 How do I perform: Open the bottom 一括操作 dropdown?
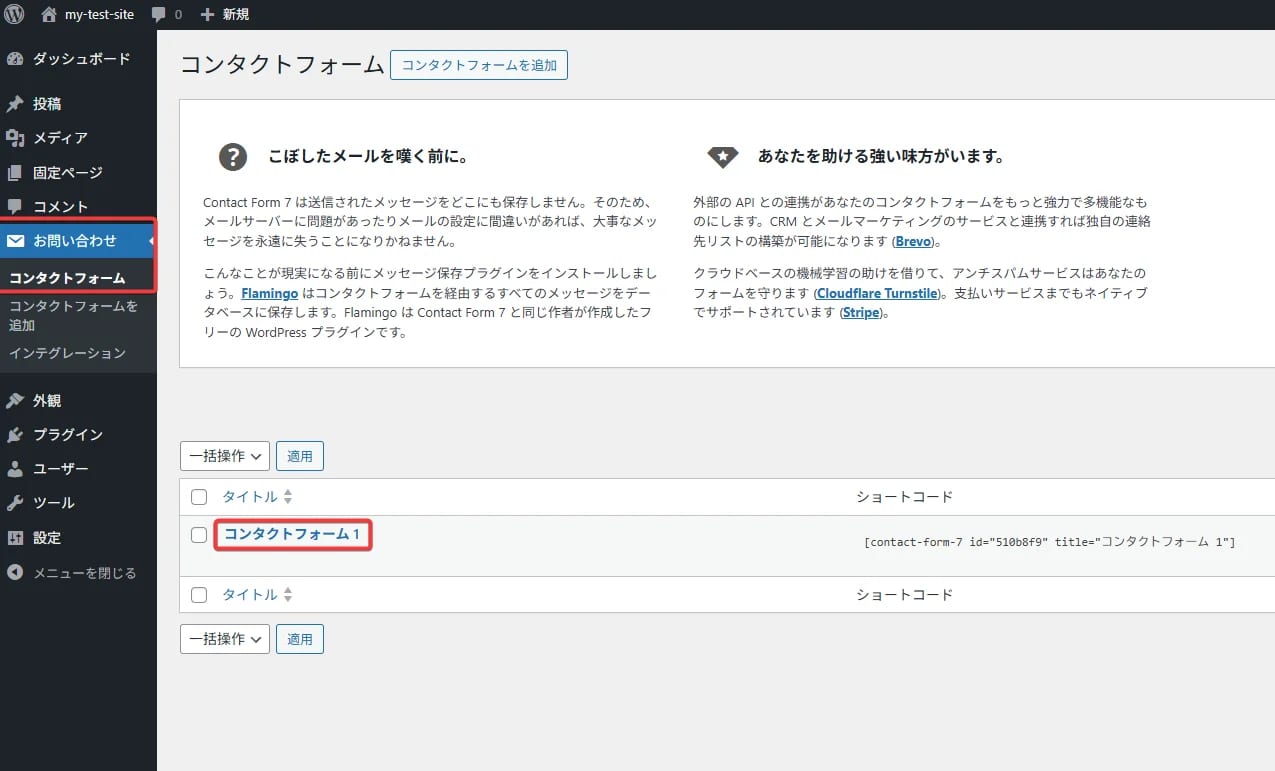[224, 639]
